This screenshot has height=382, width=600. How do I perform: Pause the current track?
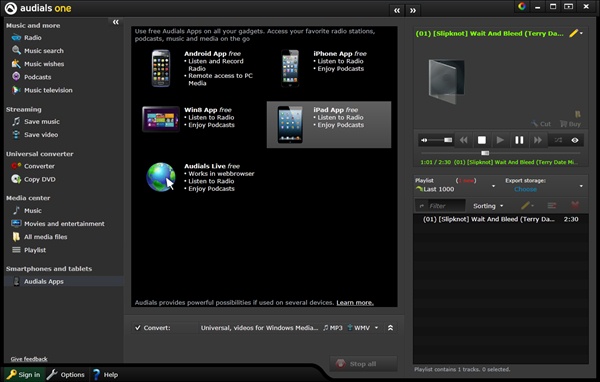519,140
